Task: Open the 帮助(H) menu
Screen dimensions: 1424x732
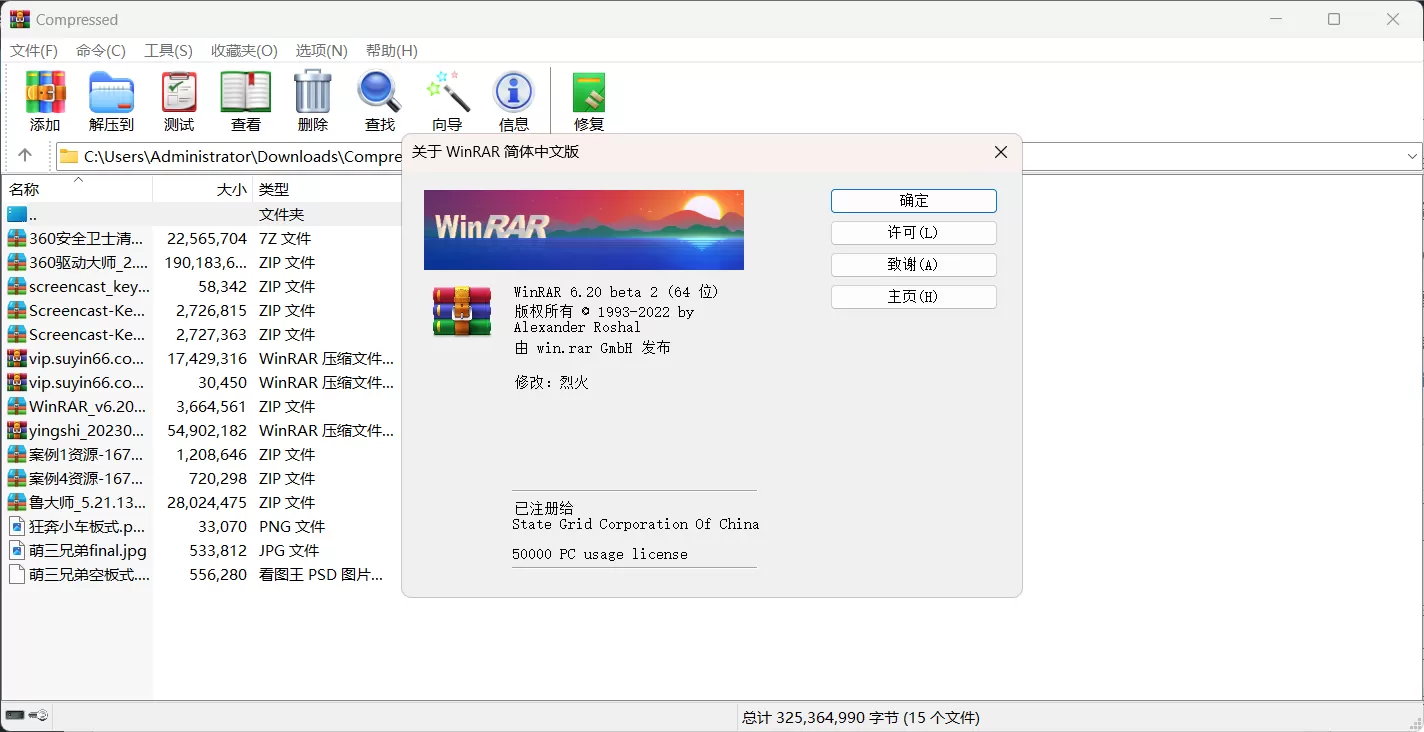Action: (391, 50)
